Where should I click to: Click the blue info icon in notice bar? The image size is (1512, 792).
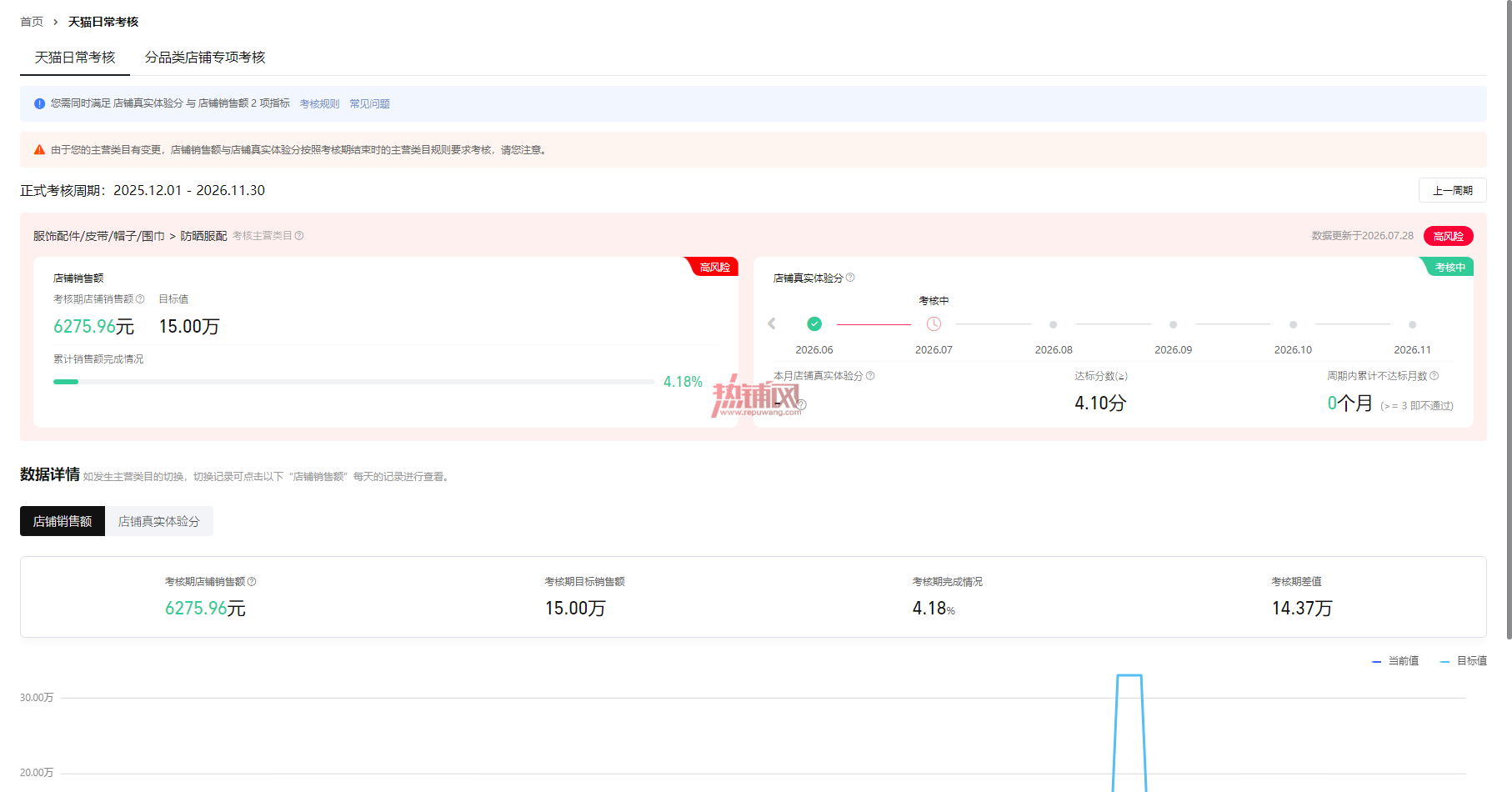tap(39, 103)
